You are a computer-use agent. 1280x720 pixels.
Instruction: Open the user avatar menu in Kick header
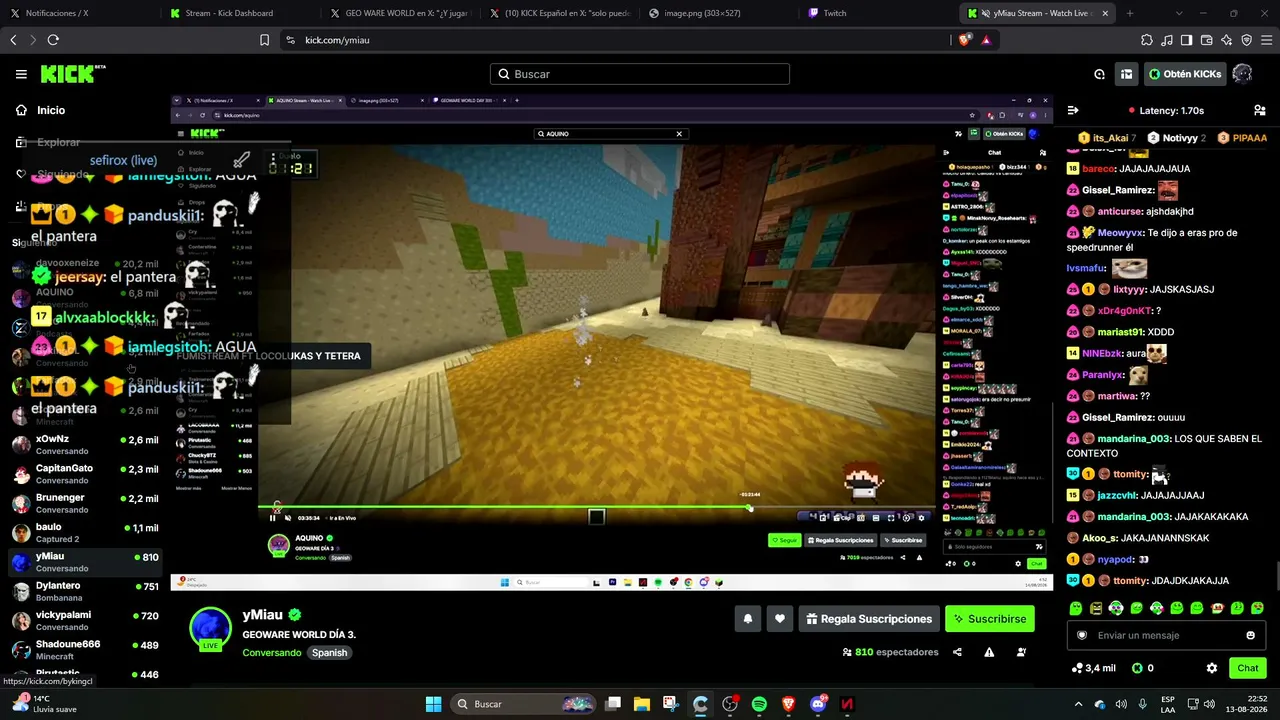tap(1242, 74)
